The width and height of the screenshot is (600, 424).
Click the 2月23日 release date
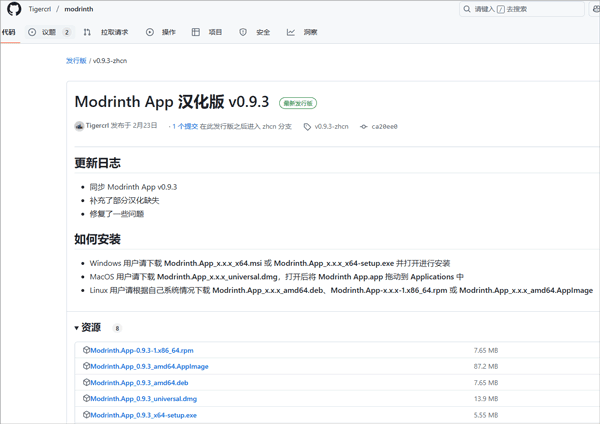145,126
